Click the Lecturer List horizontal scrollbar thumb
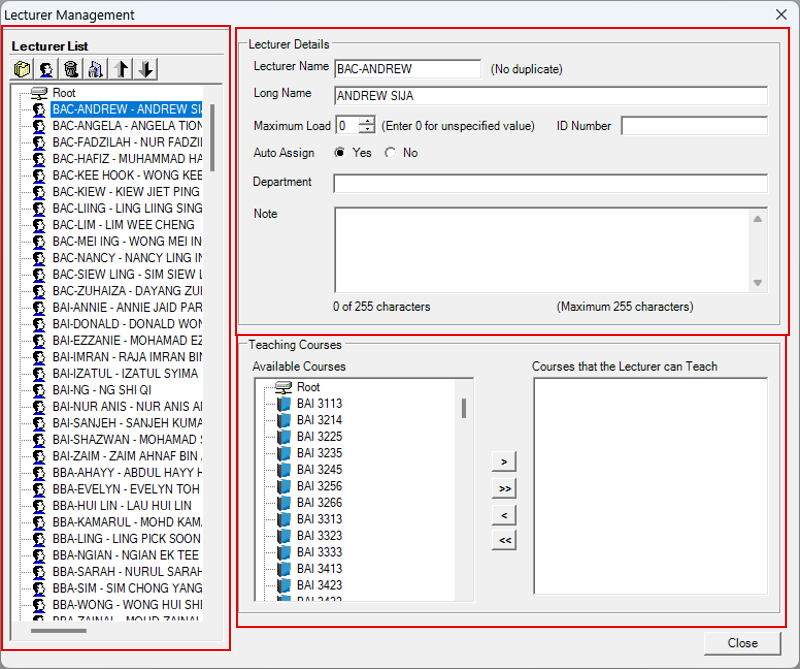The width and height of the screenshot is (800, 669). click(x=59, y=631)
